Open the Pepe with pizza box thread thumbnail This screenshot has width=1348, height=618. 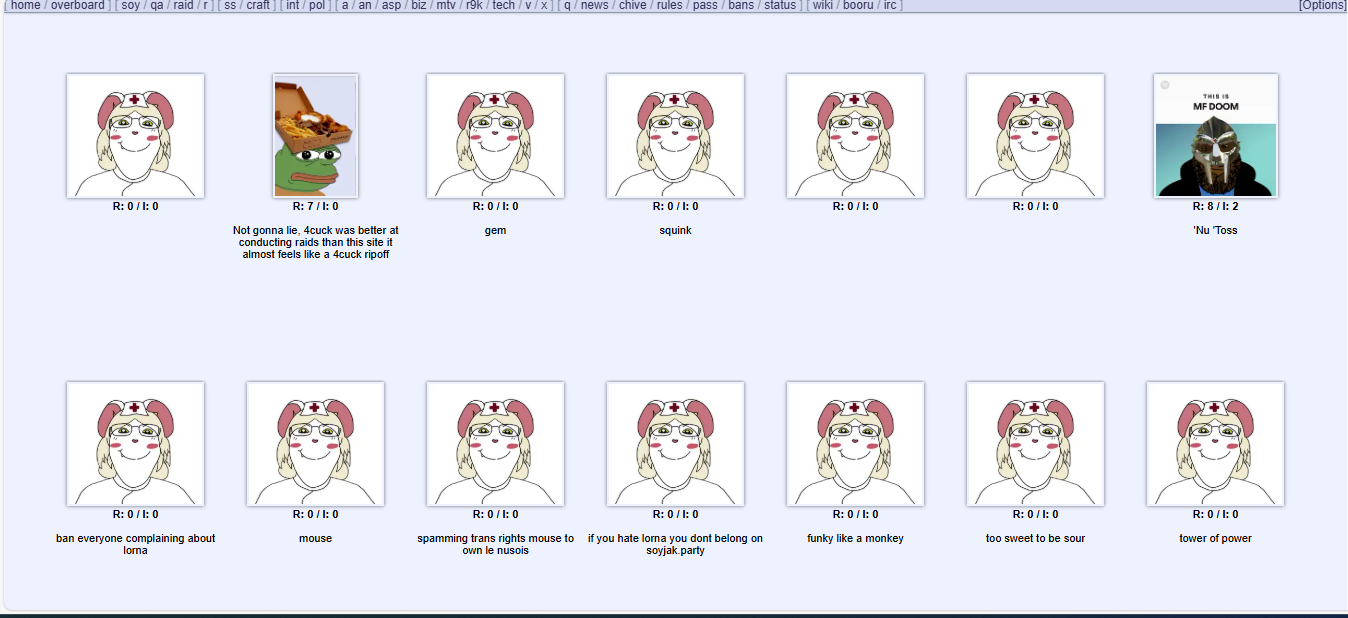(x=315, y=135)
